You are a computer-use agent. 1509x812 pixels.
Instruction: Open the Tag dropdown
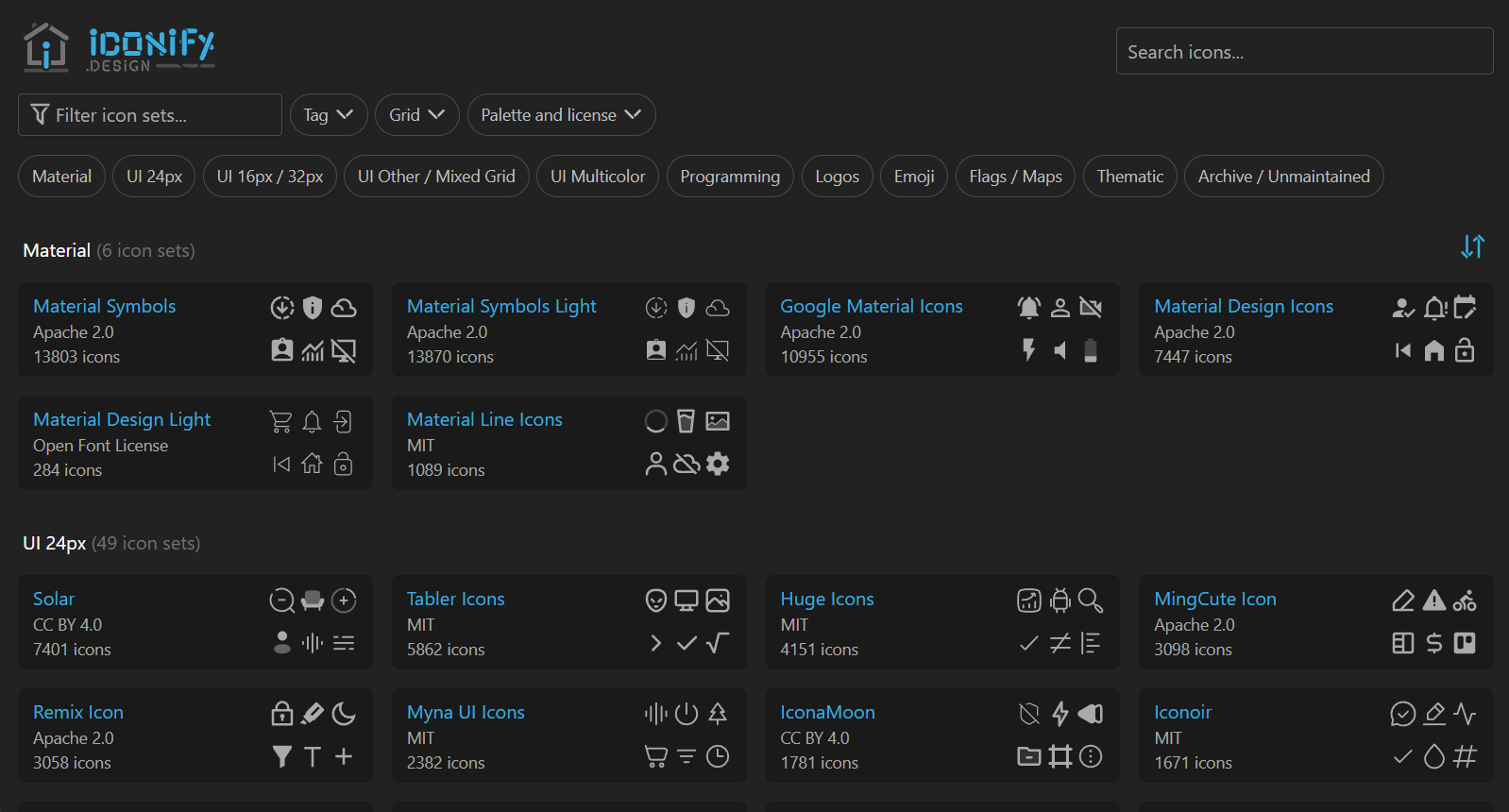point(328,115)
